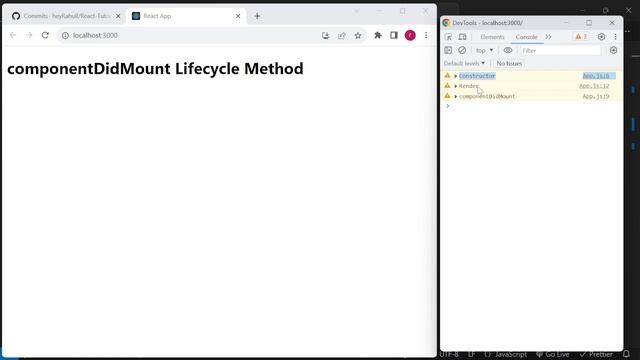Screen dimensions: 640x360
Task: Click the LF line ending status item
Action: (x=471, y=354)
